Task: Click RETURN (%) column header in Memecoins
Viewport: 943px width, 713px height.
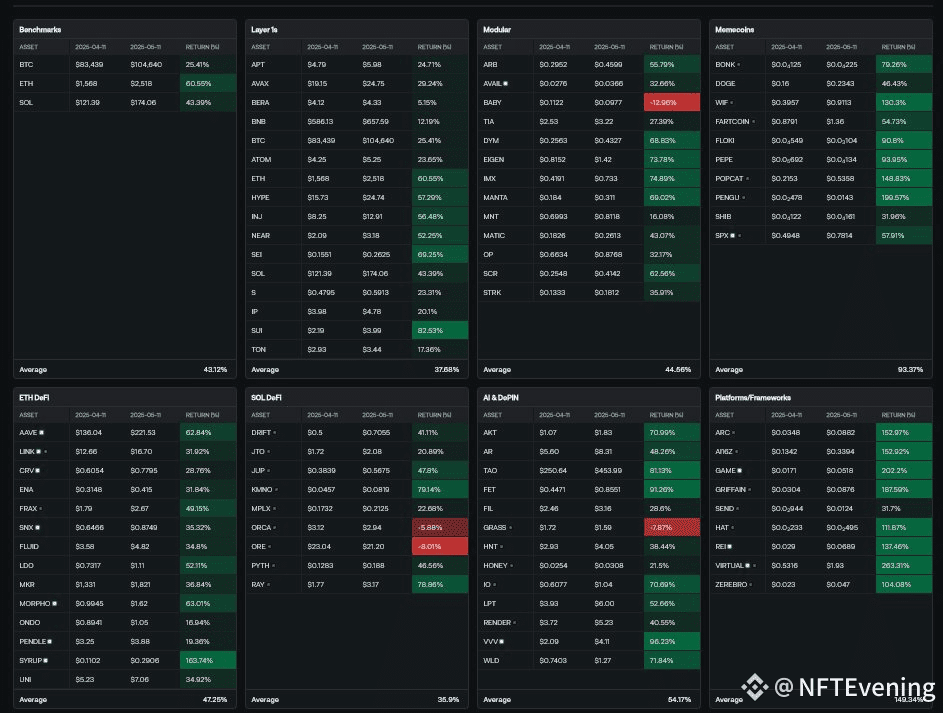Action: pos(898,47)
